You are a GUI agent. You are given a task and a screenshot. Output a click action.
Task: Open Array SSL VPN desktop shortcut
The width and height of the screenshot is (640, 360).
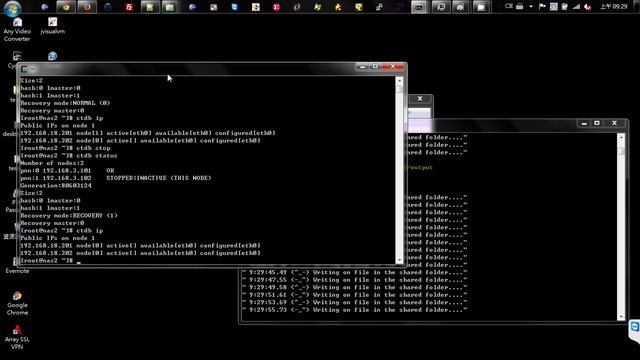(x=17, y=338)
